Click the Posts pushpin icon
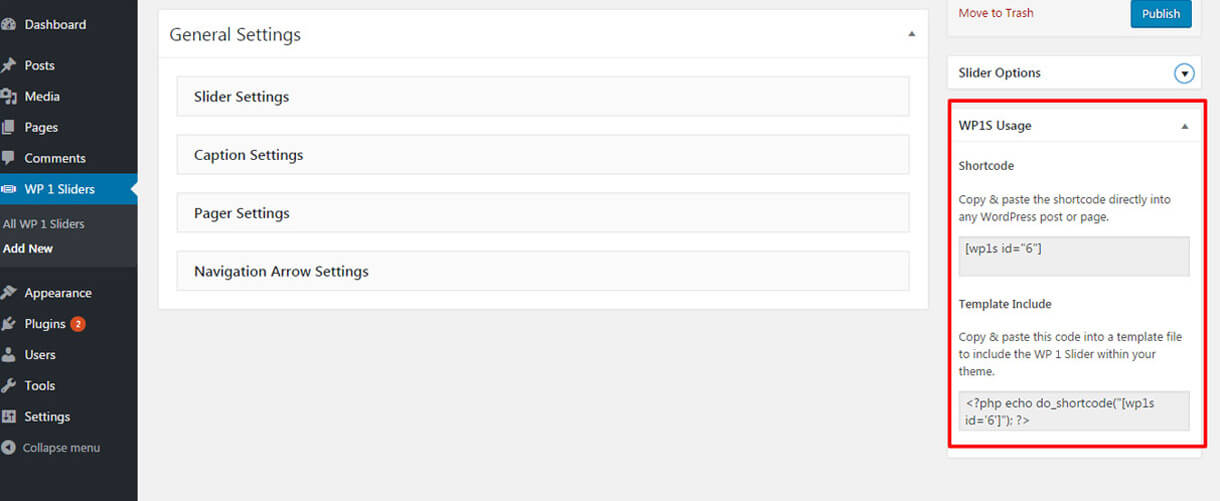Viewport: 1220px width, 501px height. pyautogui.click(x=8, y=65)
